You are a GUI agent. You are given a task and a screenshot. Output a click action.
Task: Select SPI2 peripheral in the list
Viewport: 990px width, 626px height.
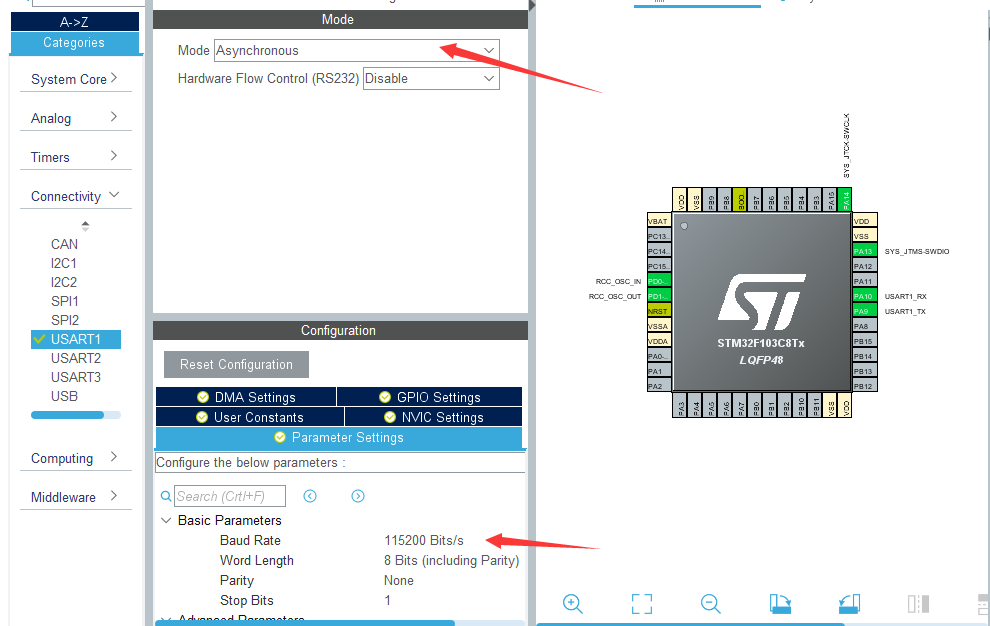coord(64,320)
